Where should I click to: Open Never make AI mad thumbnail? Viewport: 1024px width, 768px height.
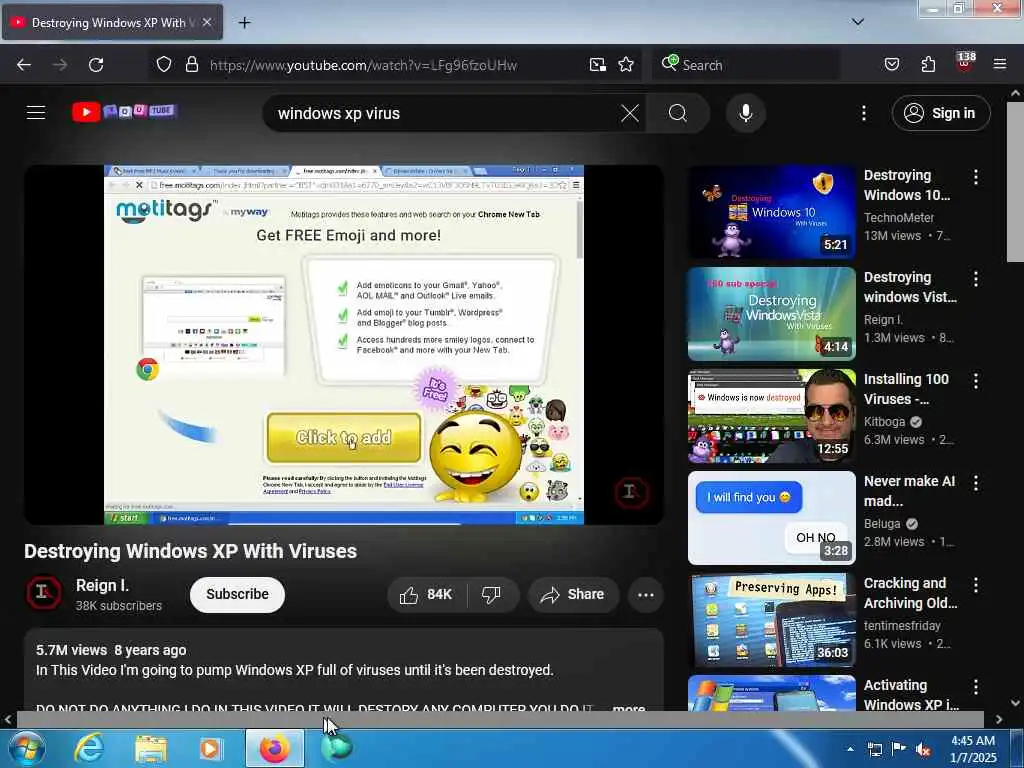[x=771, y=518]
